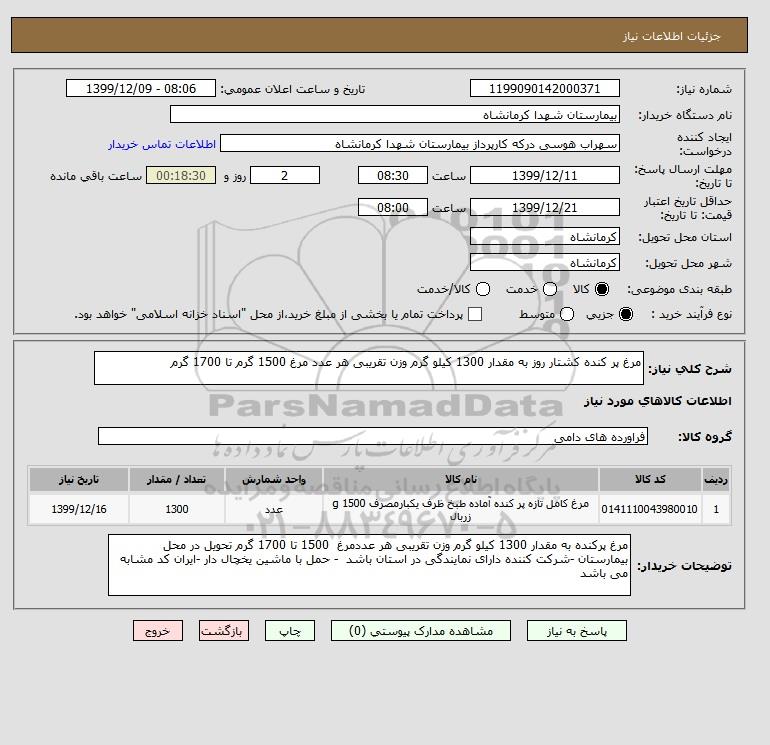Click the delivery city field کرمانشاه

pos(545,263)
